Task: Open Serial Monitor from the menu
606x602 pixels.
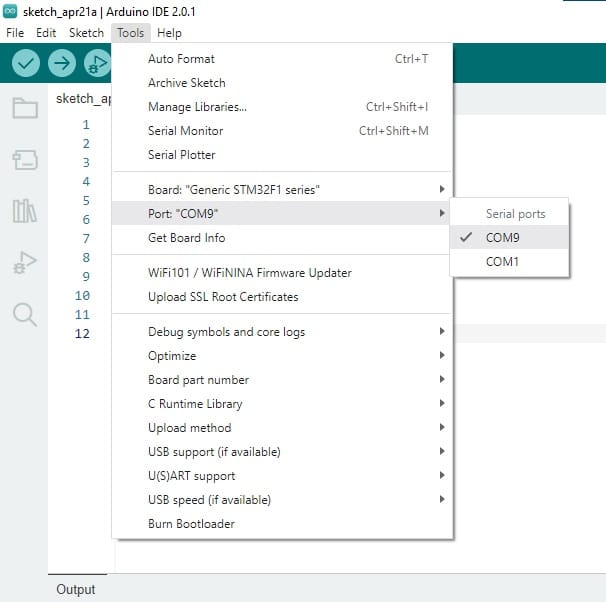Action: click(282, 131)
